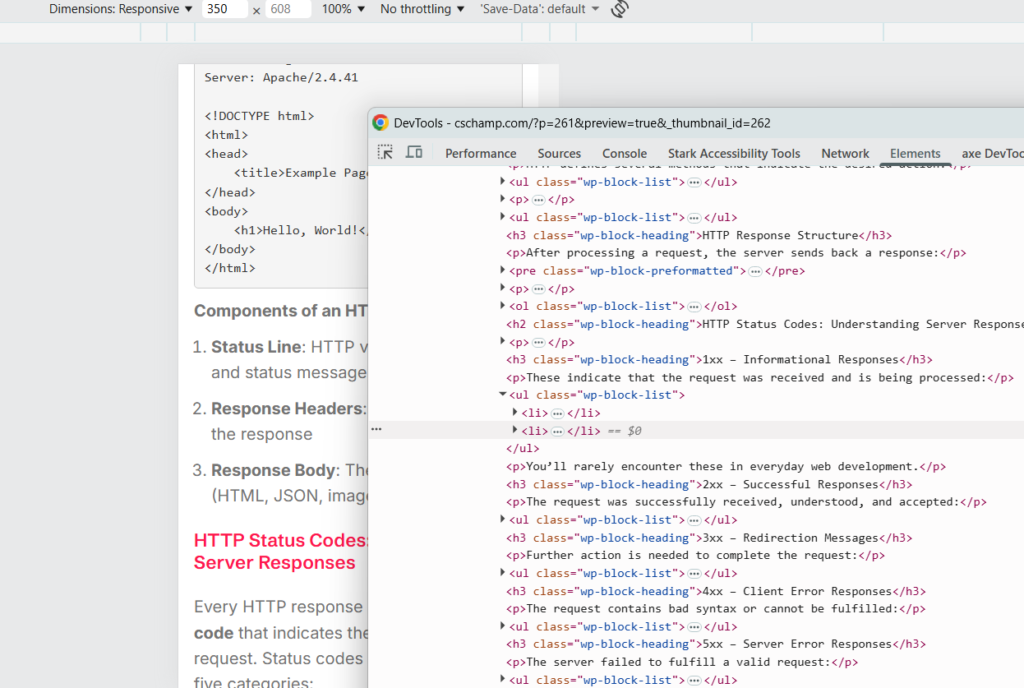
Task: Switch to the Console tab
Action: point(624,153)
